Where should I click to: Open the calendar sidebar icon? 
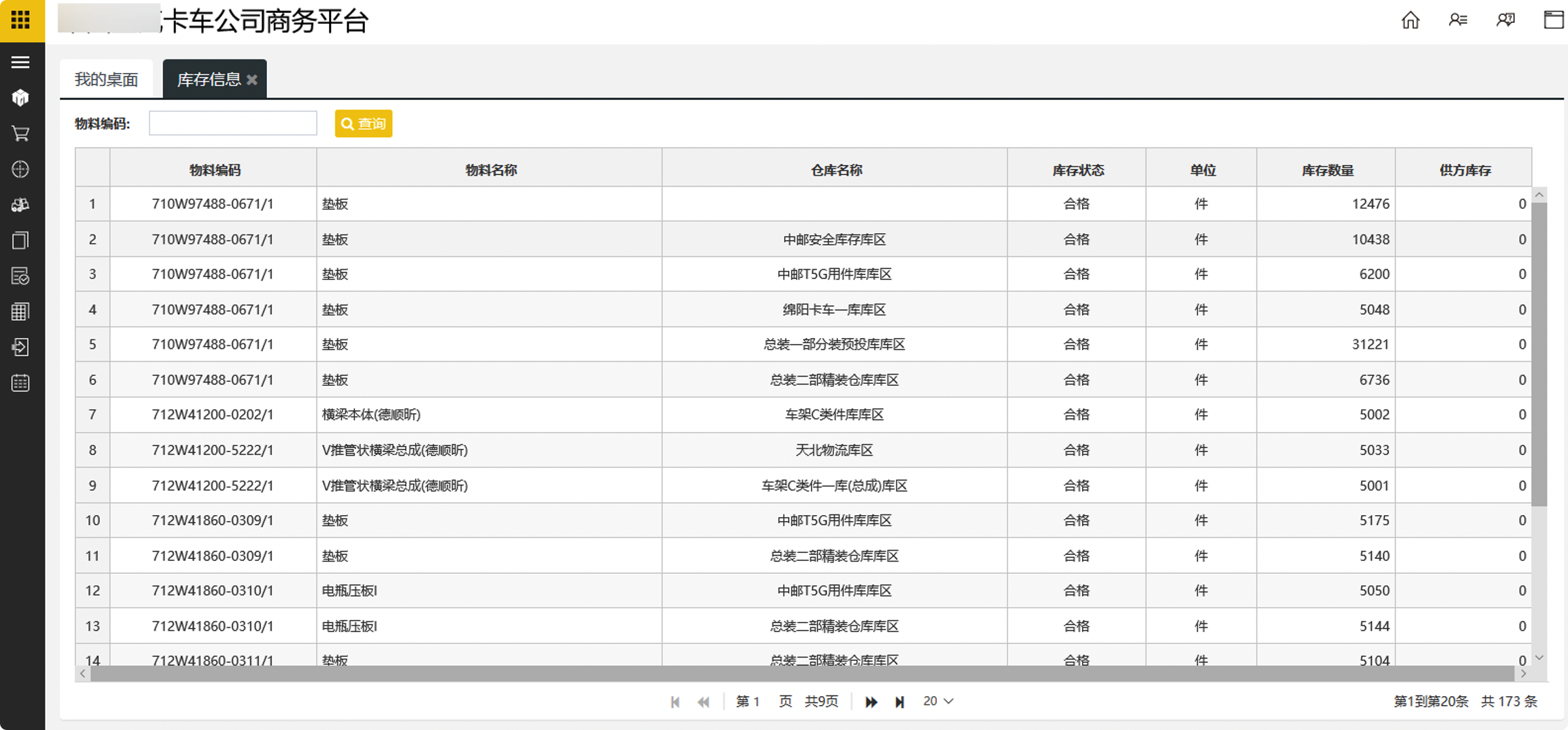coord(20,383)
